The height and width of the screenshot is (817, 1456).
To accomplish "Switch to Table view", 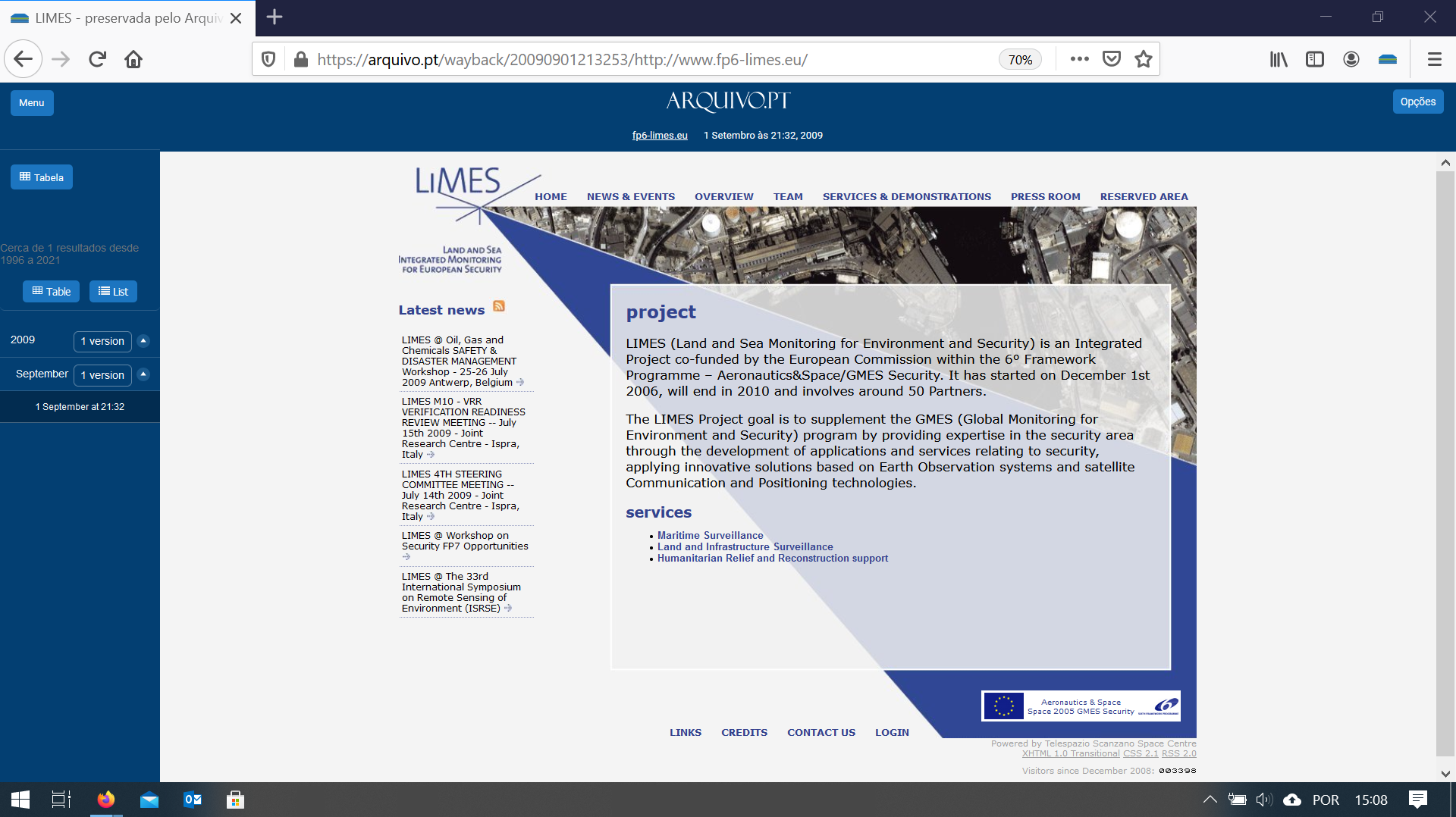I will 51,291.
